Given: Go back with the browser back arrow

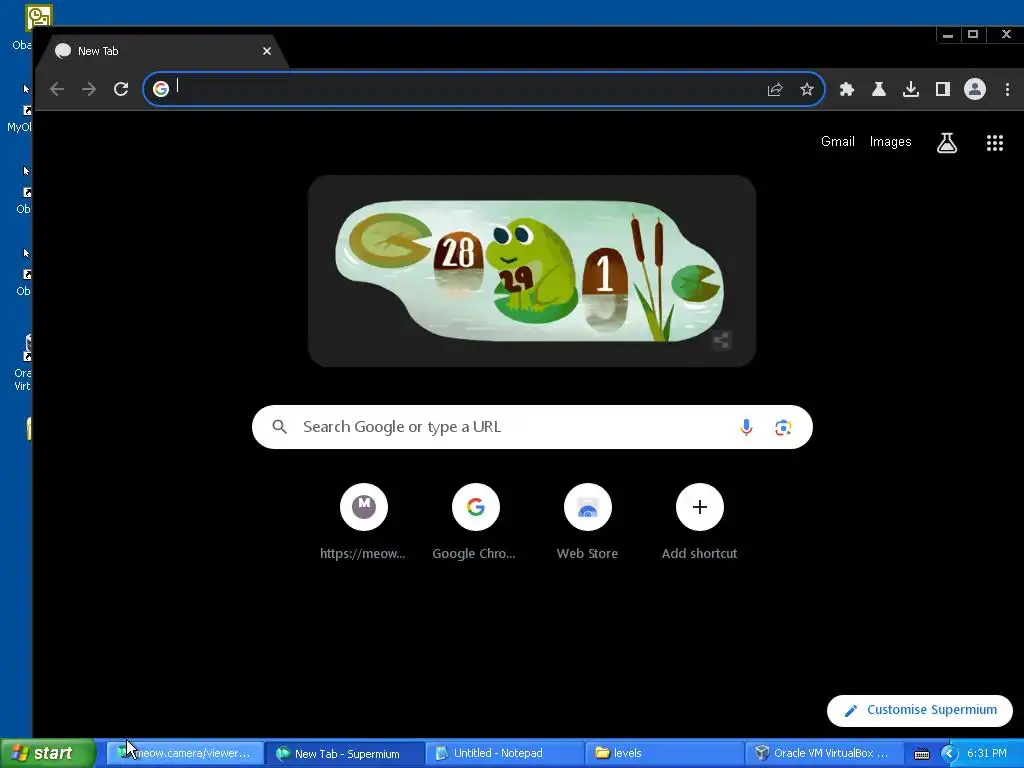Looking at the screenshot, I should (x=57, y=89).
